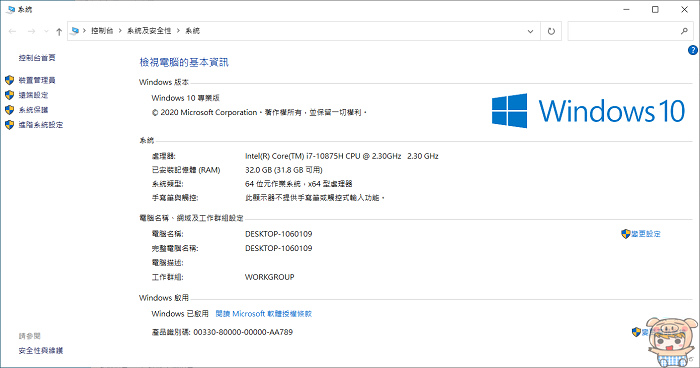Open 遠端設定 link
Screen dimensions: 700x368
[33, 95]
